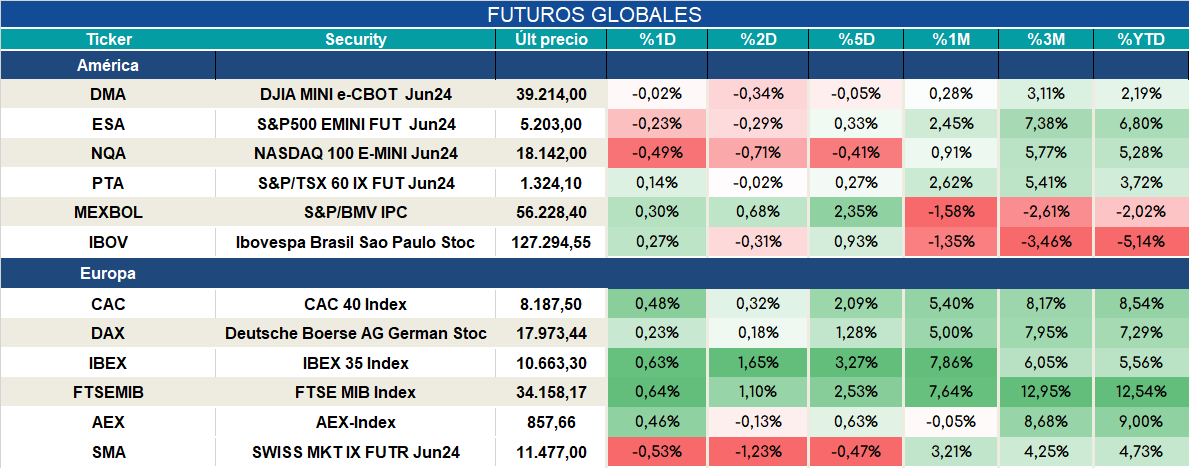Click the Europa section header row

click(594, 274)
